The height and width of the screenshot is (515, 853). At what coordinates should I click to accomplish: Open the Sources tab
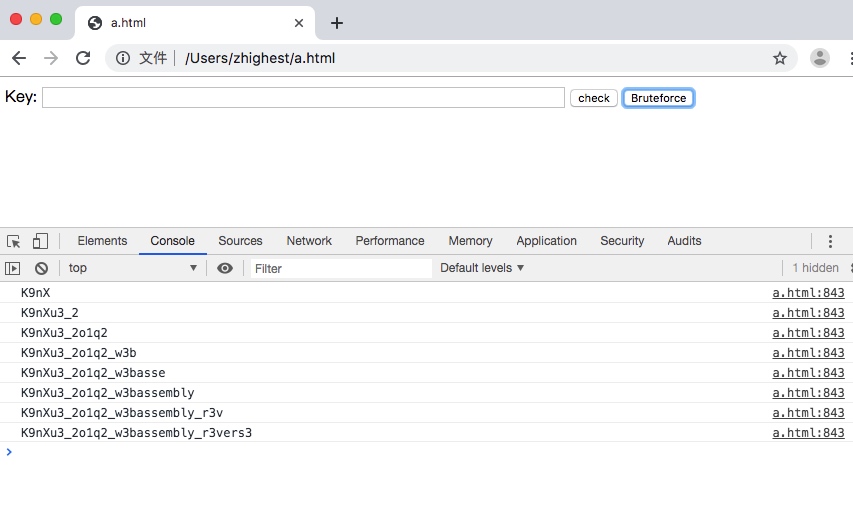tap(240, 241)
